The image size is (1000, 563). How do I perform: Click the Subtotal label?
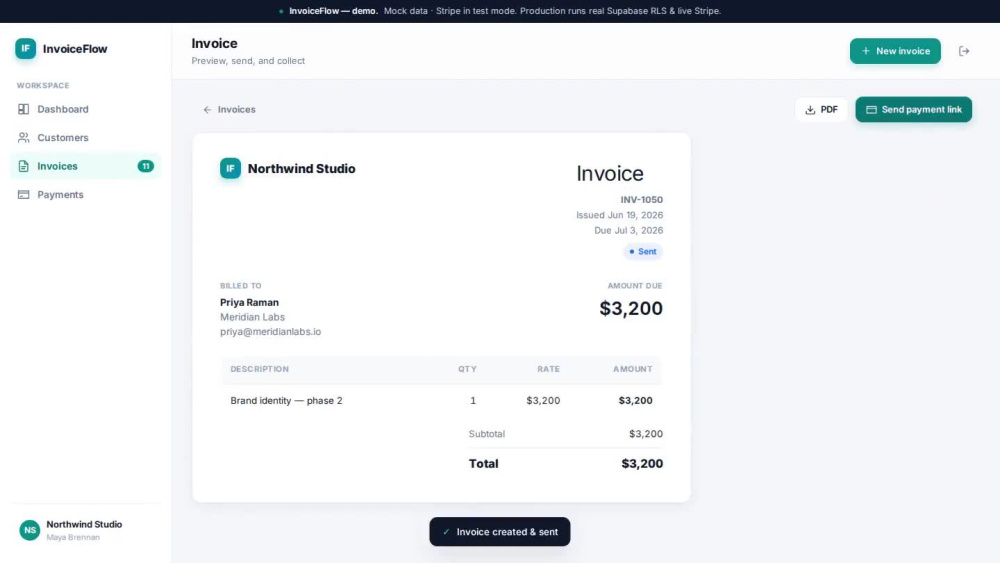click(487, 434)
